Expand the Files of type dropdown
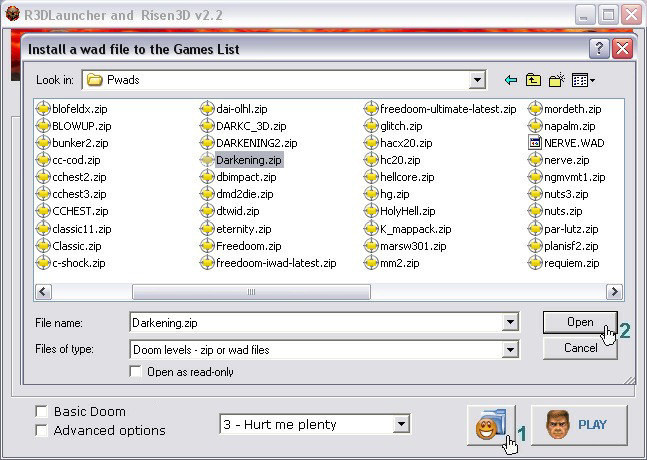Viewport: 647px width, 460px height. [x=510, y=350]
